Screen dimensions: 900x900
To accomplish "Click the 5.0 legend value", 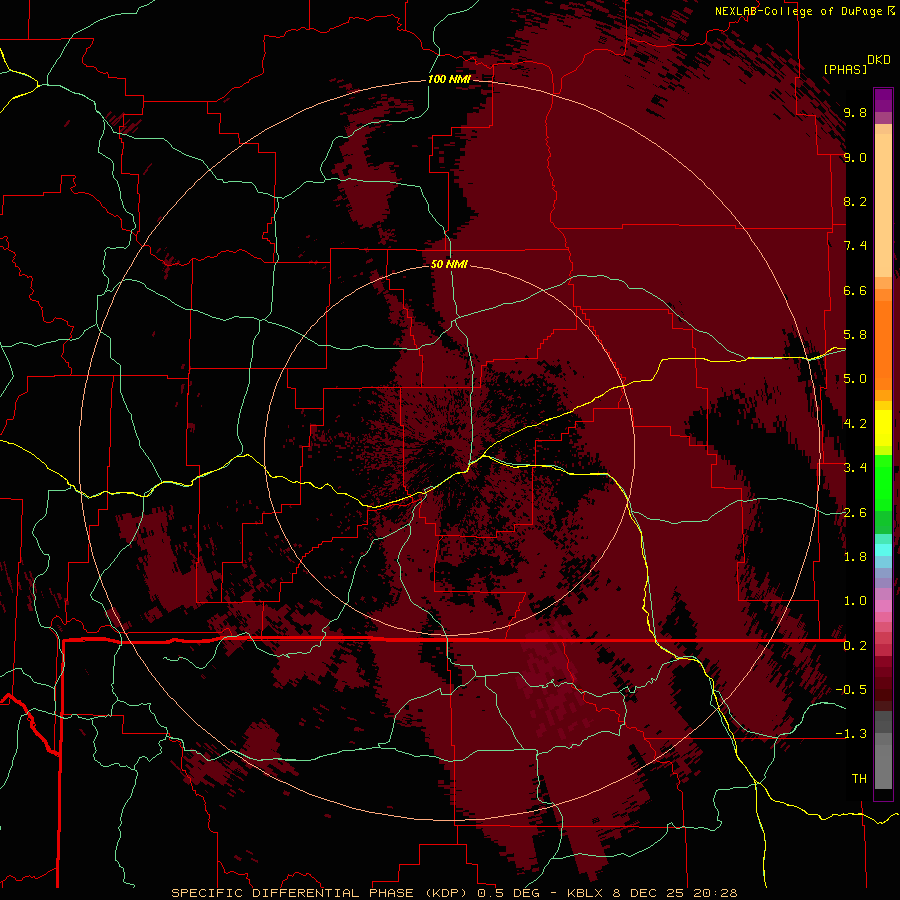I will pos(855,379).
